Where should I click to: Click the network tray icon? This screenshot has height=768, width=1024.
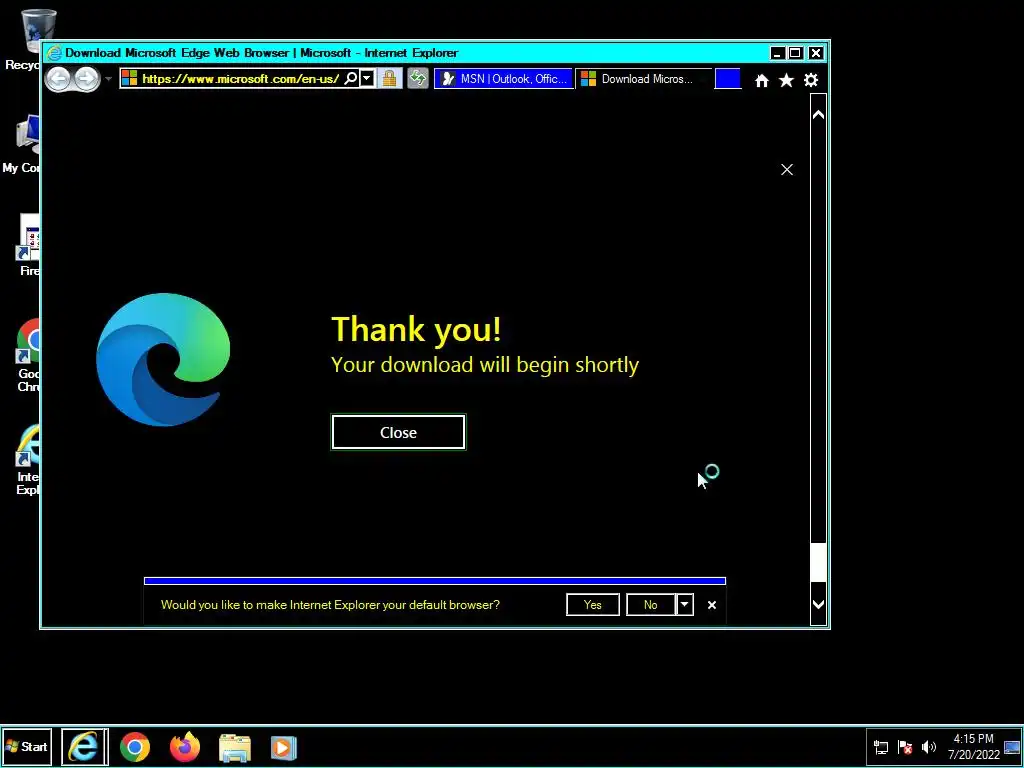pyautogui.click(x=881, y=747)
